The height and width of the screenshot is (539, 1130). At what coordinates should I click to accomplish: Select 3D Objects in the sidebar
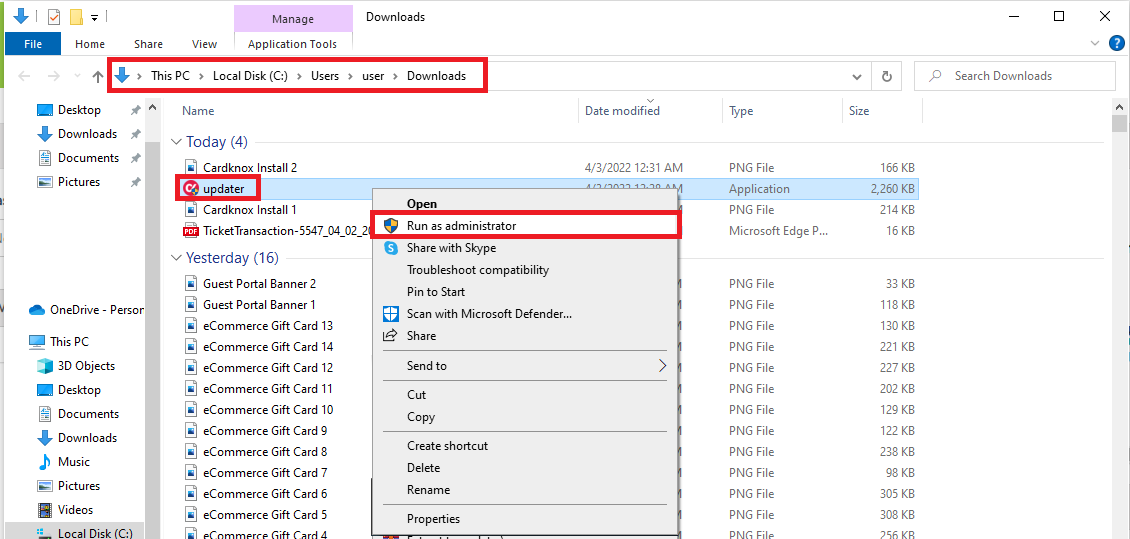tap(86, 366)
